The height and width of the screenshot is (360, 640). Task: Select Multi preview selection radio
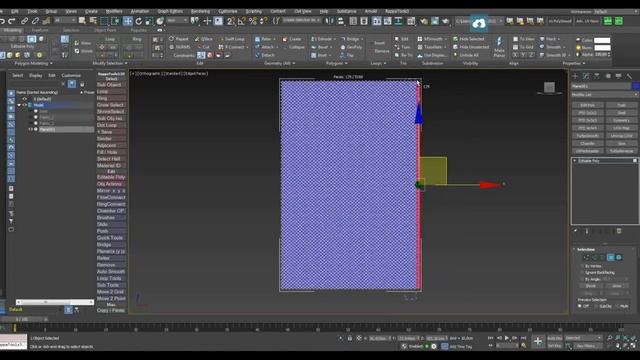(616, 306)
